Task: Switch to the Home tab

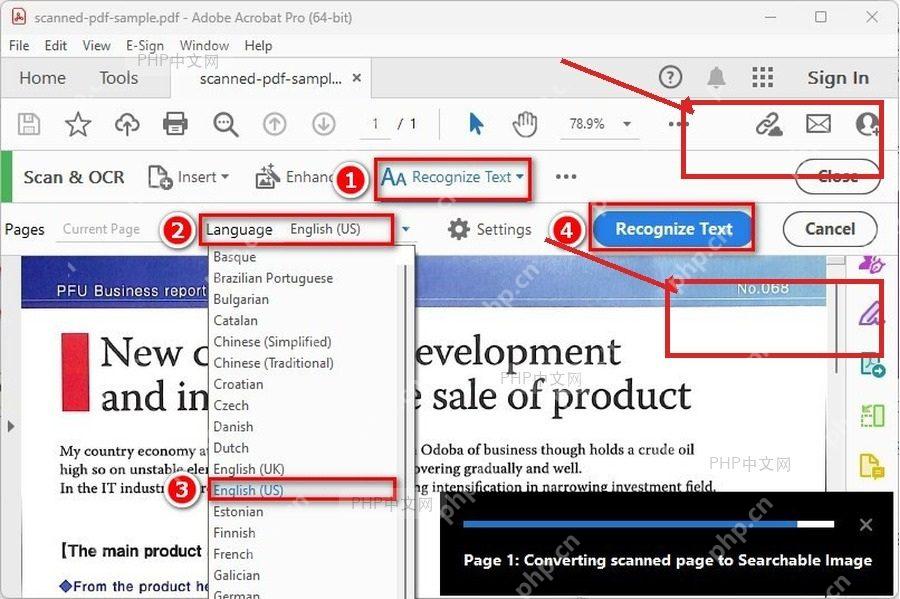Action: tap(42, 77)
